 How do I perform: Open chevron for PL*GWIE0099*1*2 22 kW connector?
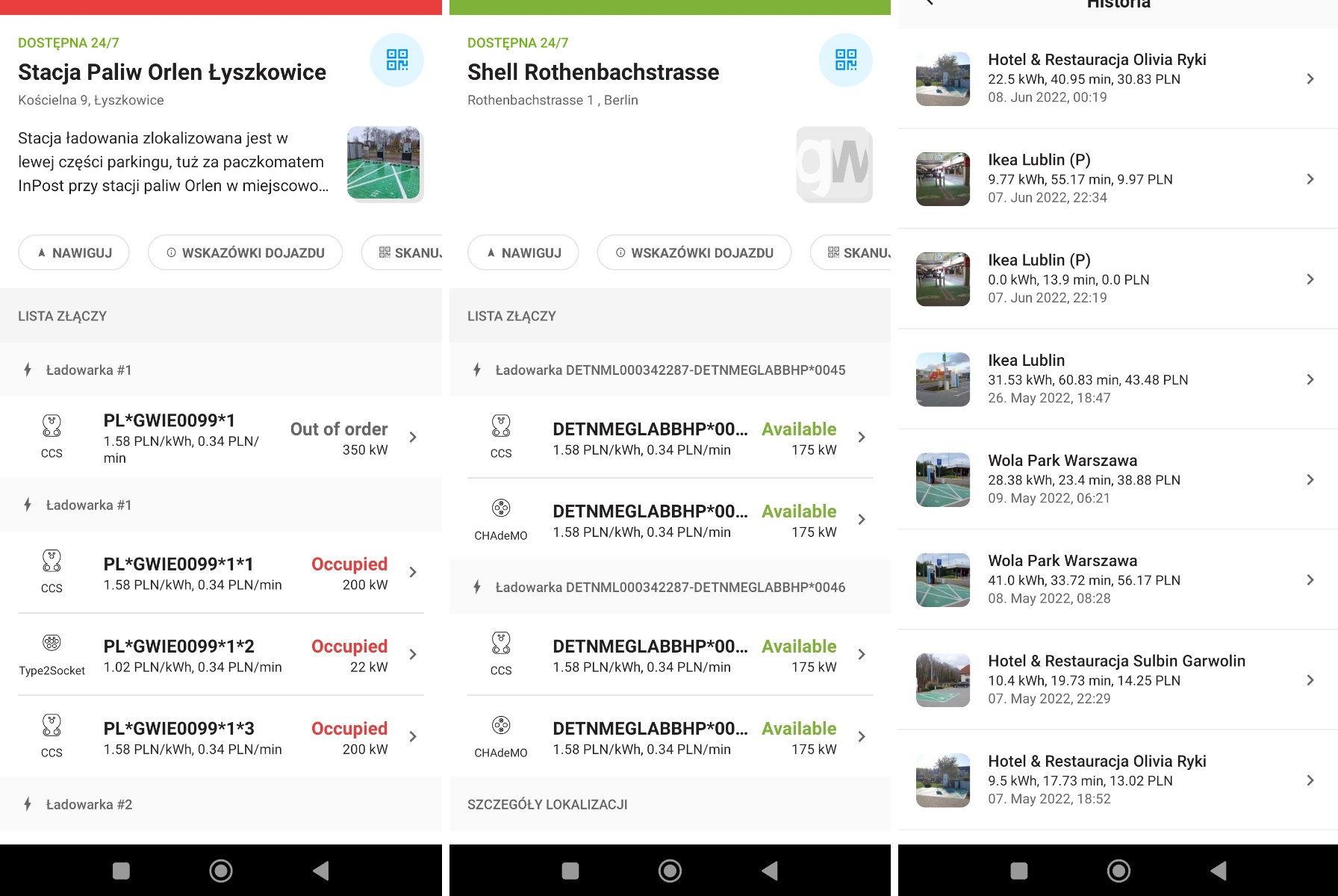pos(413,654)
